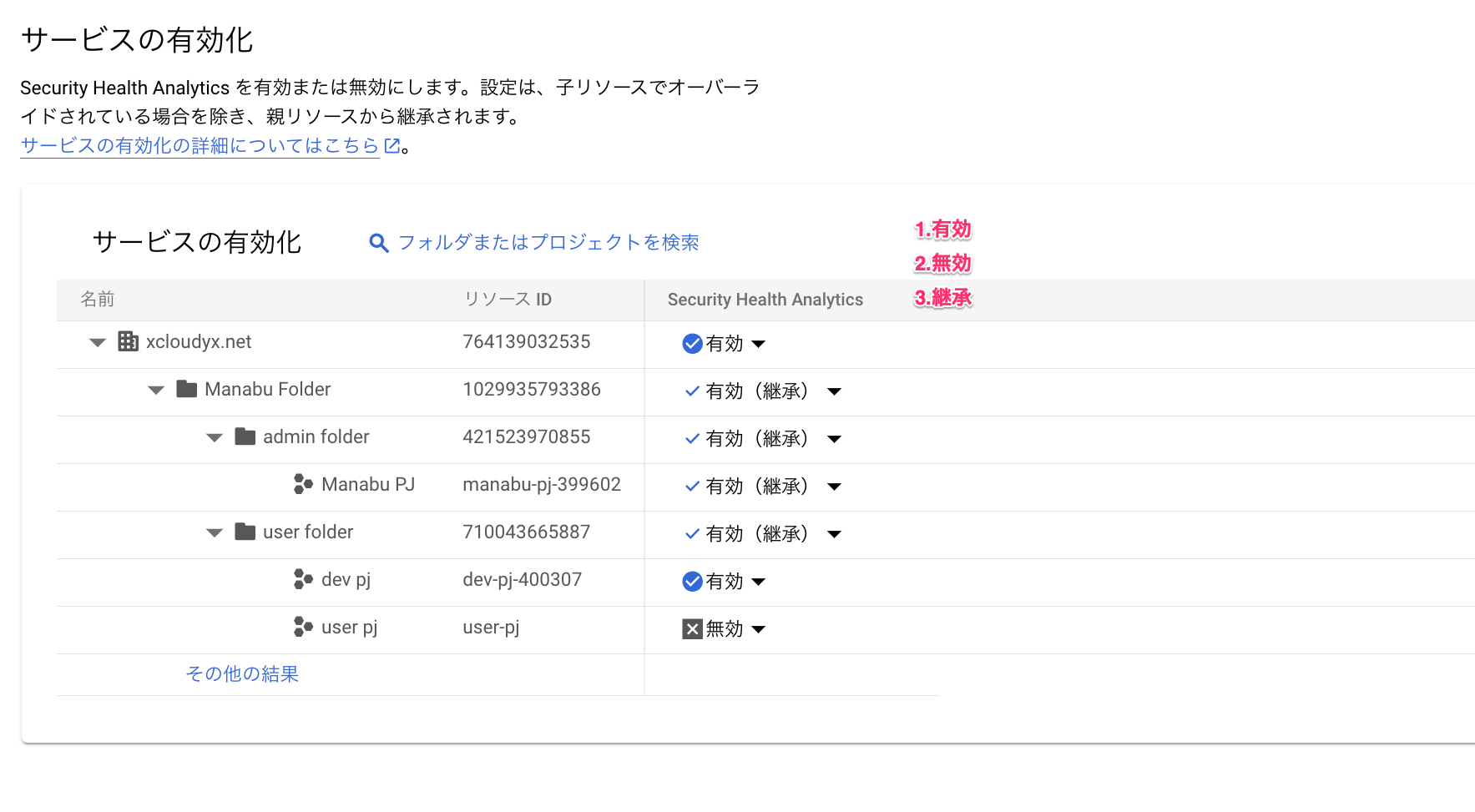Click the 無効 X mark for user pj
Viewport: 1475px width, 812px height.
(692, 629)
